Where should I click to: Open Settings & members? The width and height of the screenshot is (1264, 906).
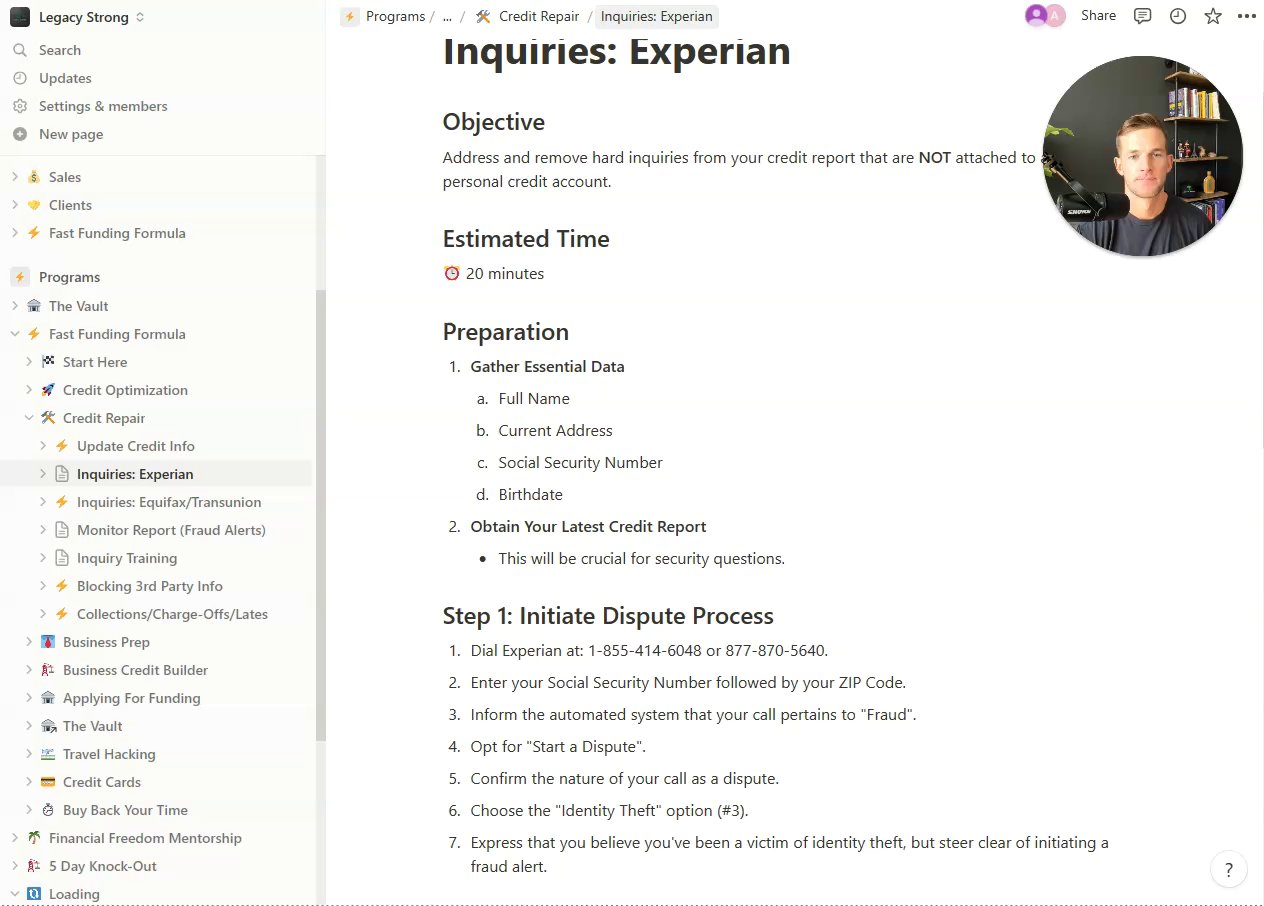[102, 106]
